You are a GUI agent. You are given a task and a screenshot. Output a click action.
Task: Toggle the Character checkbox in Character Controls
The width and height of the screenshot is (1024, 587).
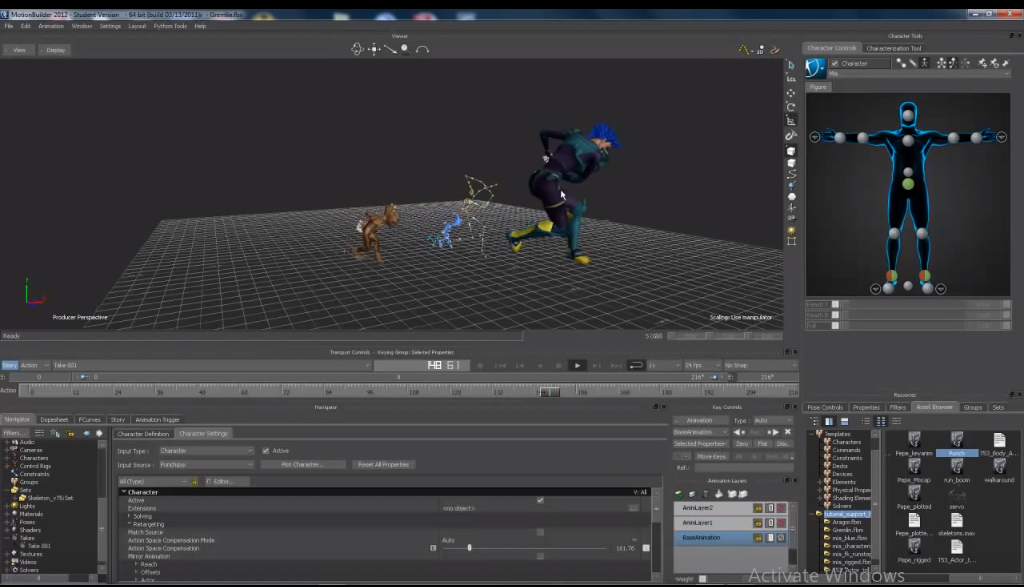click(x=835, y=63)
